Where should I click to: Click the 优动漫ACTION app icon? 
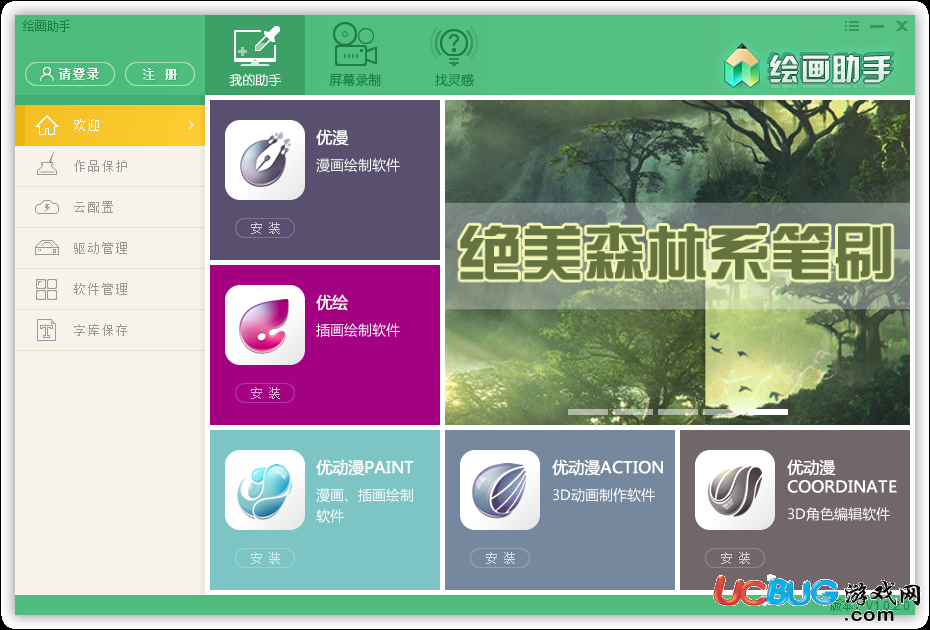[500, 490]
